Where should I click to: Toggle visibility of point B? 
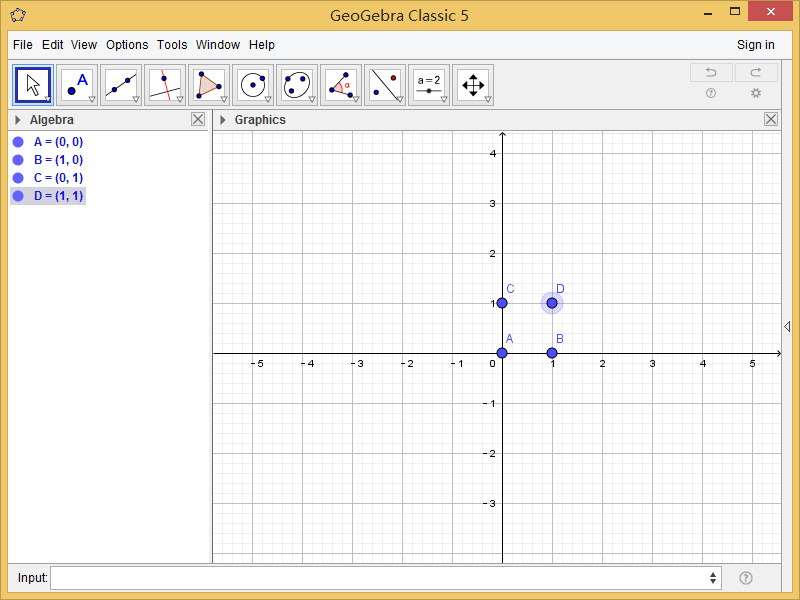17,159
